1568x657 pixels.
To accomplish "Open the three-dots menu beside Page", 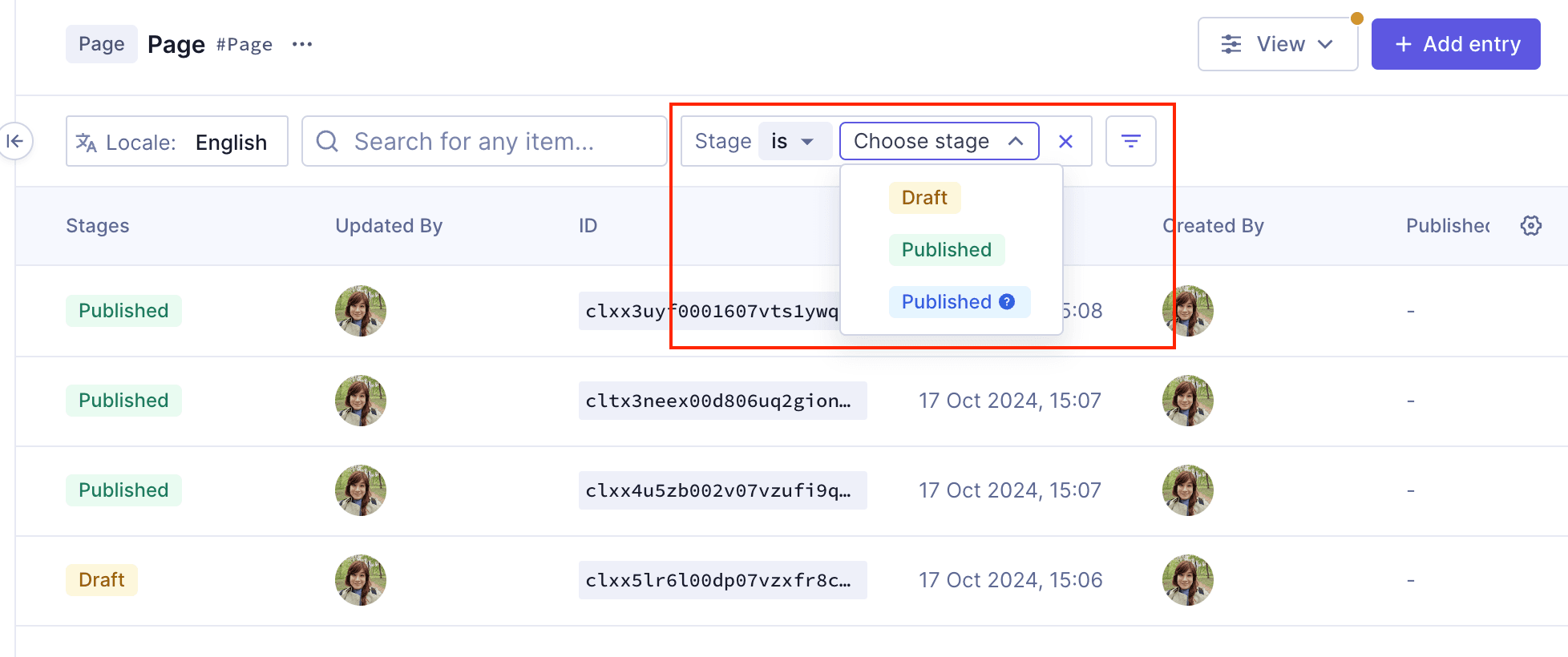I will [302, 44].
